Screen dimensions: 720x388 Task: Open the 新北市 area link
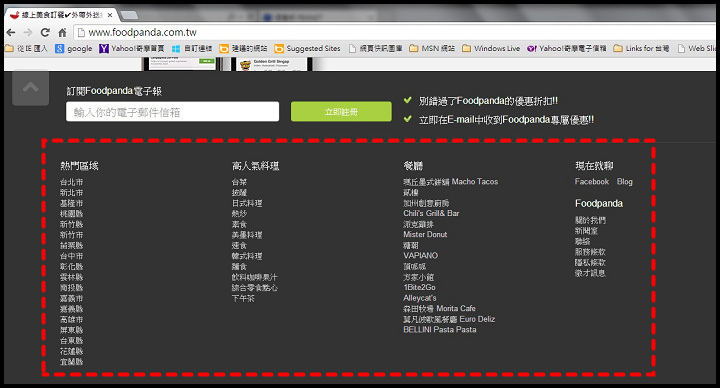(x=71, y=192)
